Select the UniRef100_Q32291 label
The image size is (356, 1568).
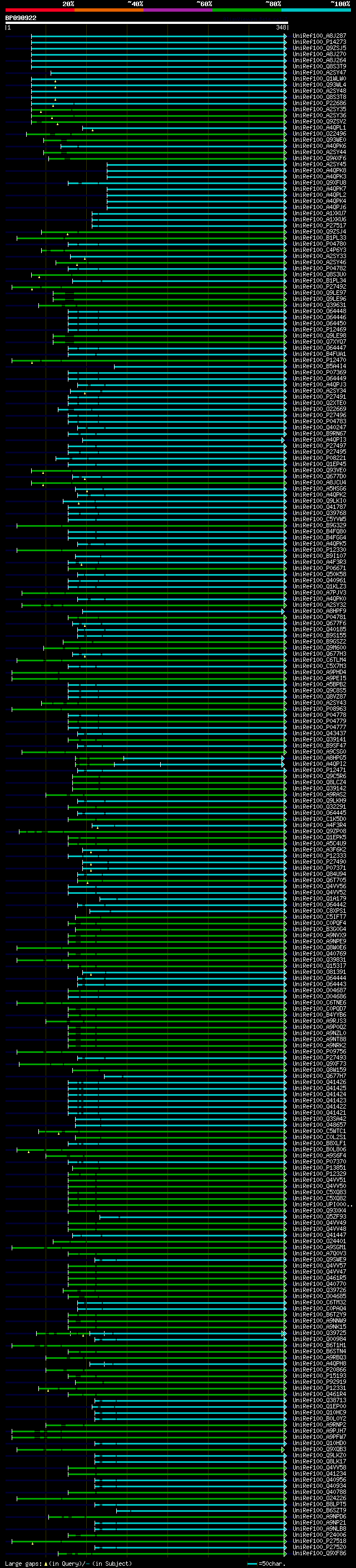coord(319,807)
